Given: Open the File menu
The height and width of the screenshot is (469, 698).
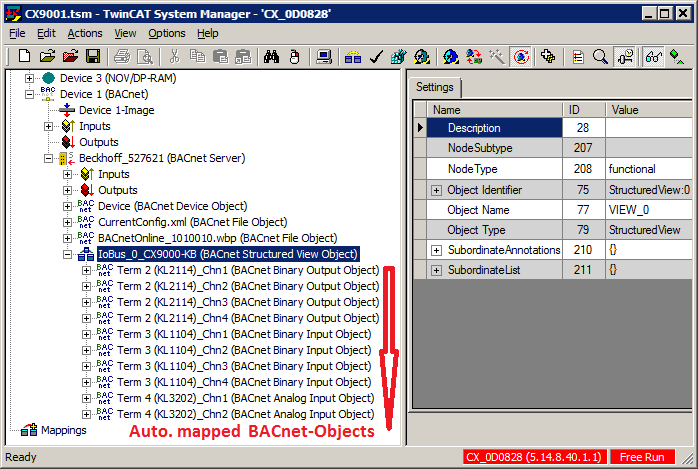Looking at the screenshot, I should (17, 33).
